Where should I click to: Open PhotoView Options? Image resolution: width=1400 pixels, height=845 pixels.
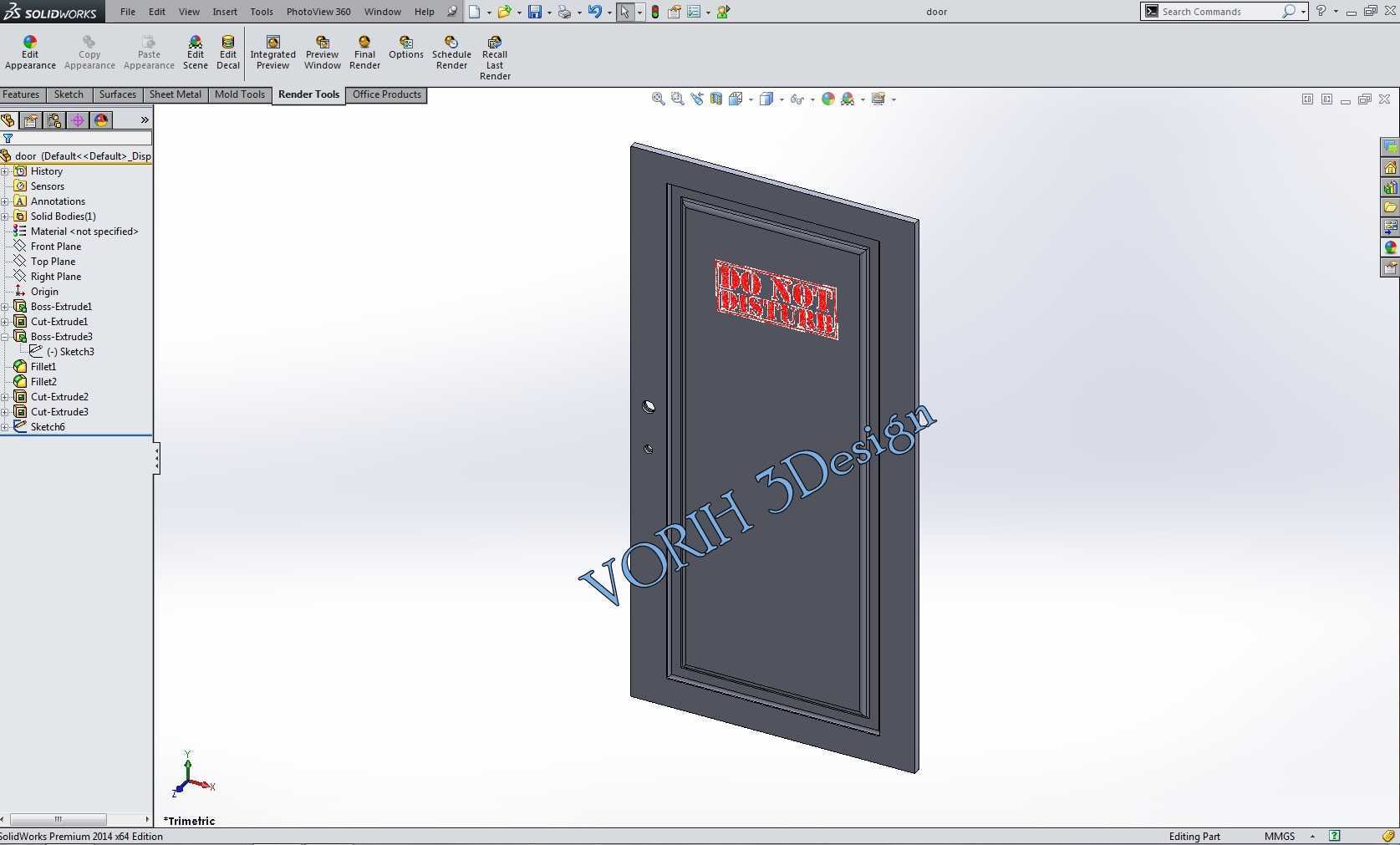click(405, 48)
